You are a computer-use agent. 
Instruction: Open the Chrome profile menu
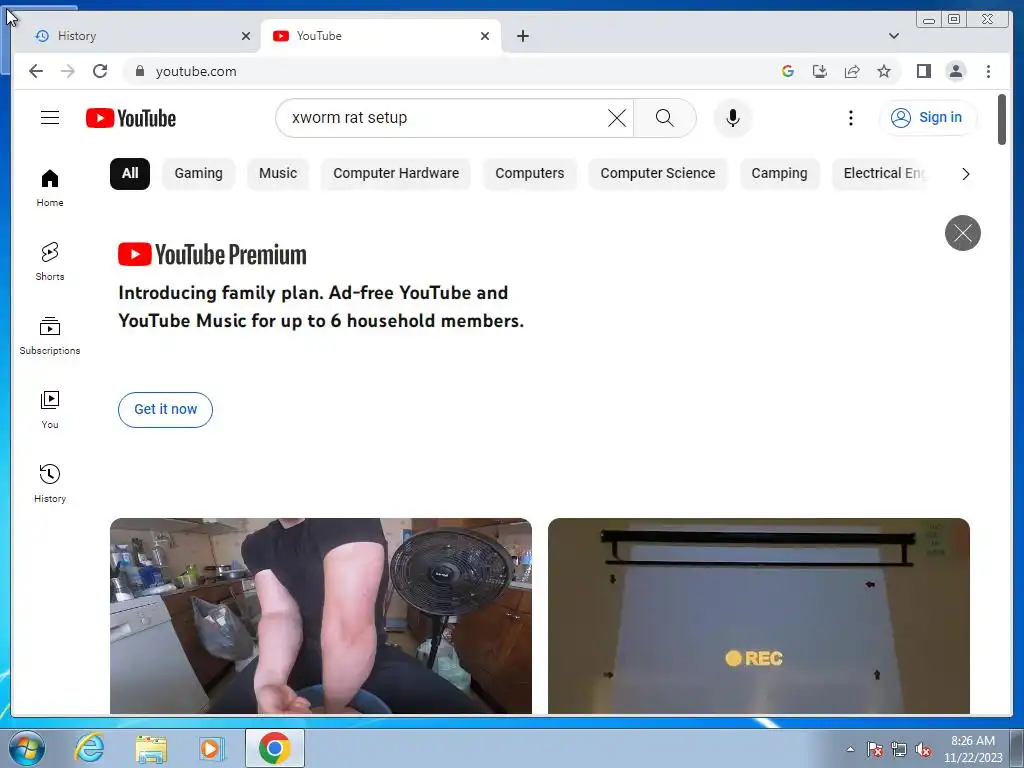click(x=955, y=71)
